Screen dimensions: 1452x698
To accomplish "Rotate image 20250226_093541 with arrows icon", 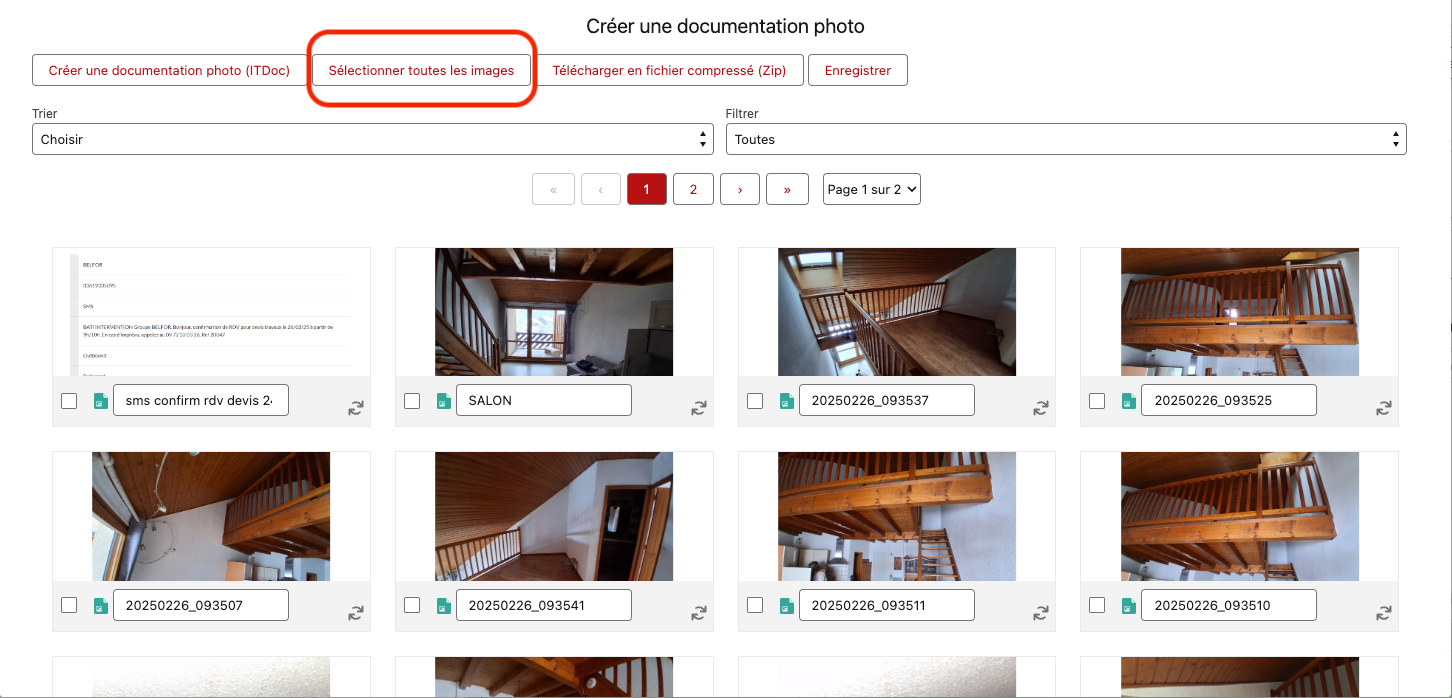I will coord(698,612).
